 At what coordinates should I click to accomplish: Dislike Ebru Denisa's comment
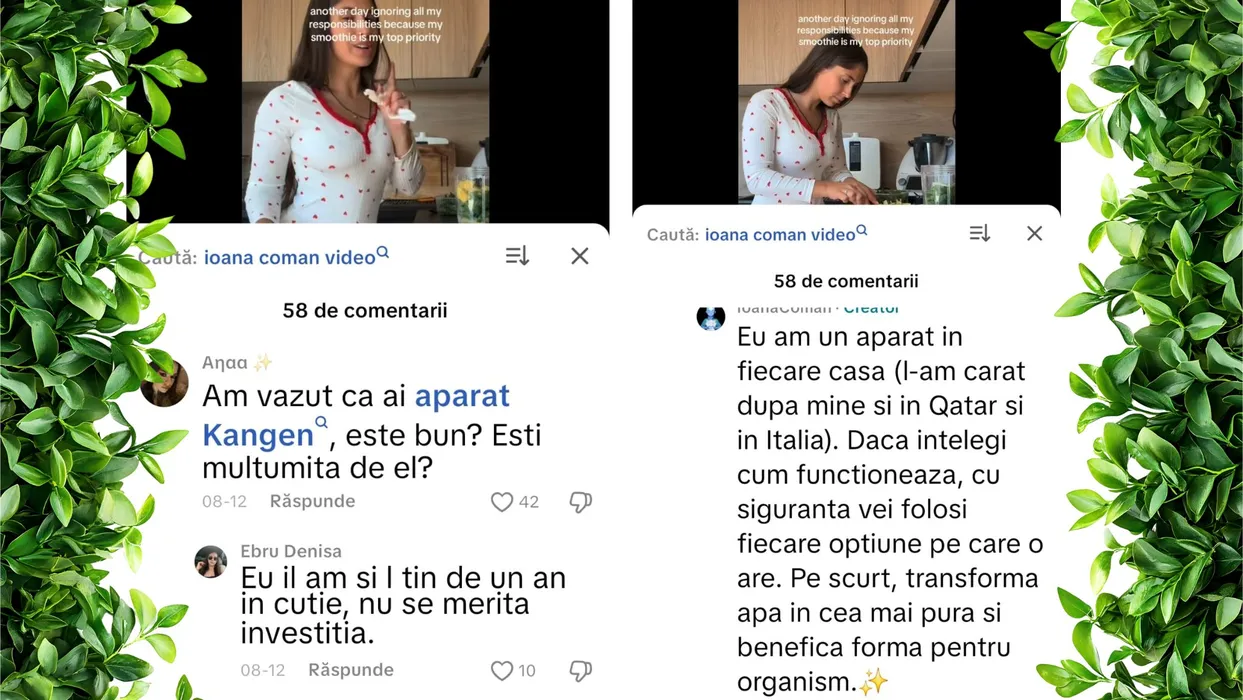[x=581, y=671]
